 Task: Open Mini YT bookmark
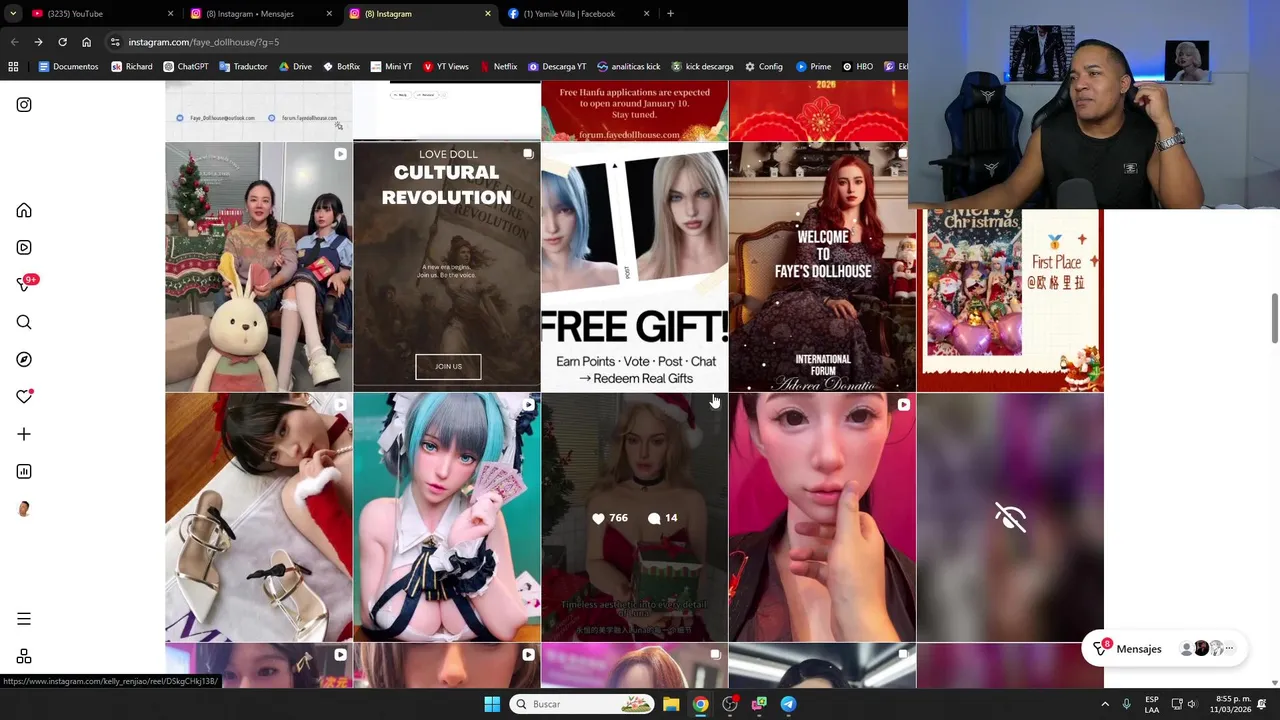point(390,67)
